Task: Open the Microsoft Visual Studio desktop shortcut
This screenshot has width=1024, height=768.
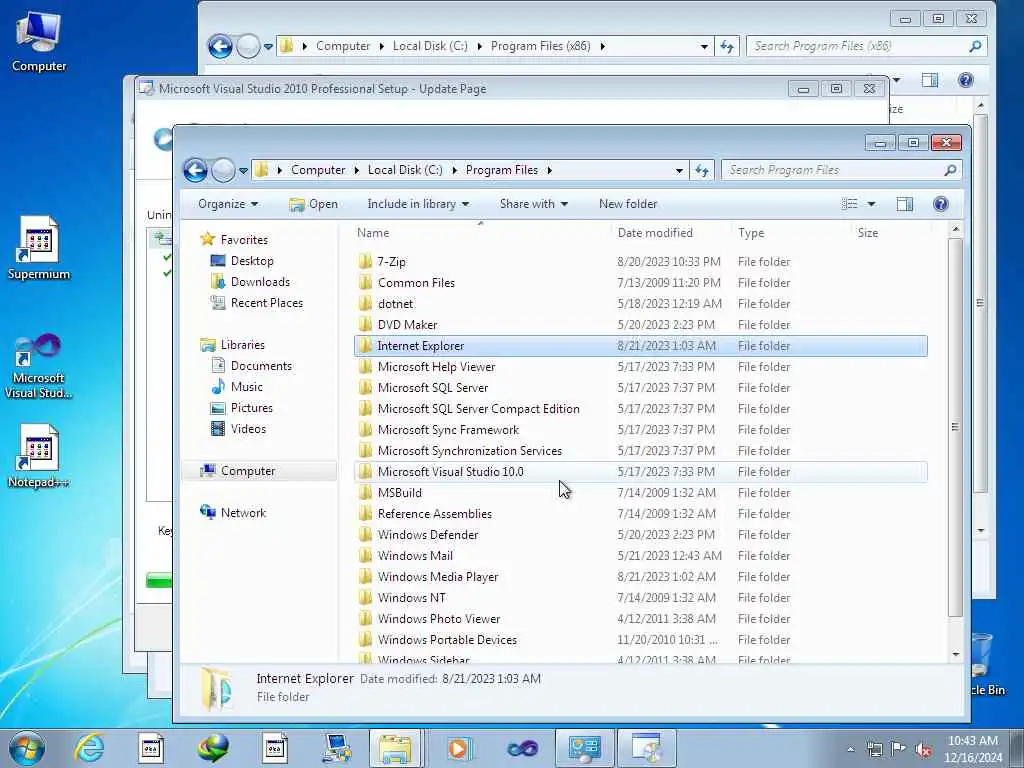Action: coord(39,366)
